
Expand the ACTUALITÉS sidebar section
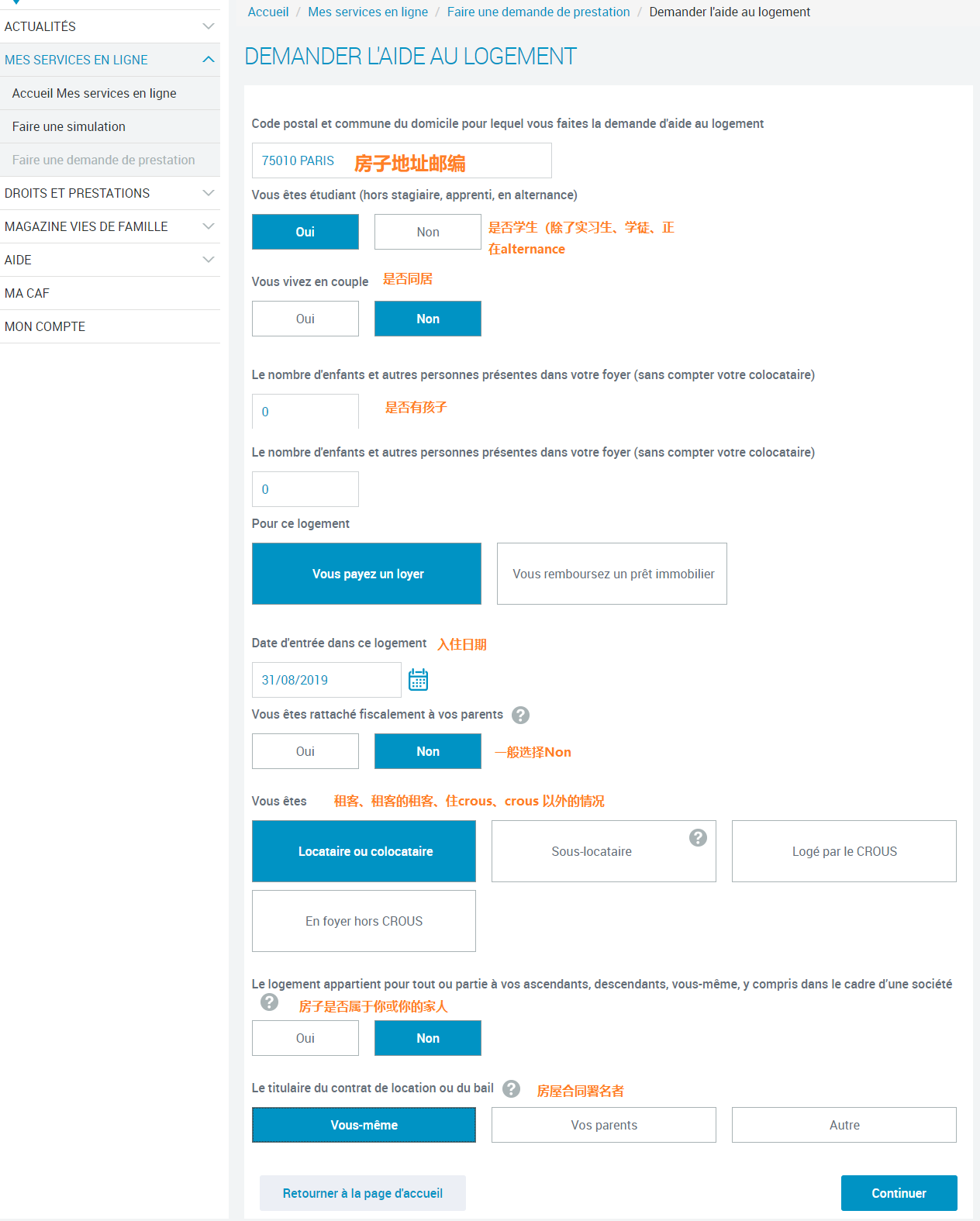click(110, 26)
